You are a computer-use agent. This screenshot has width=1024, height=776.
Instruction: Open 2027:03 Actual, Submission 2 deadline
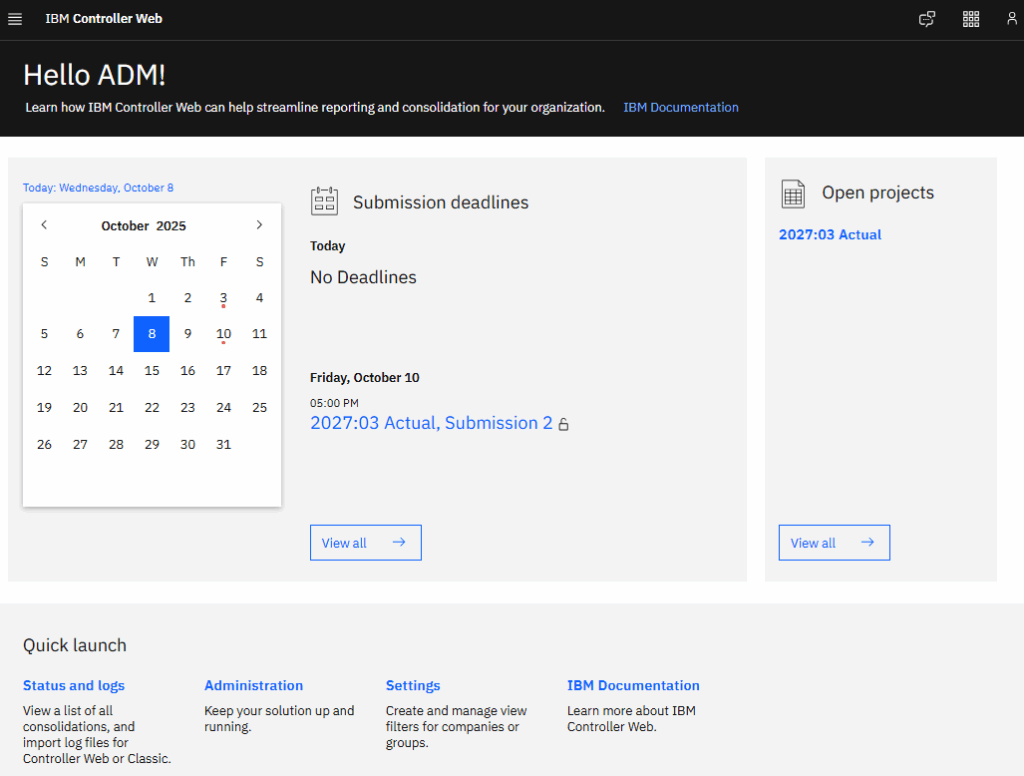coord(431,423)
